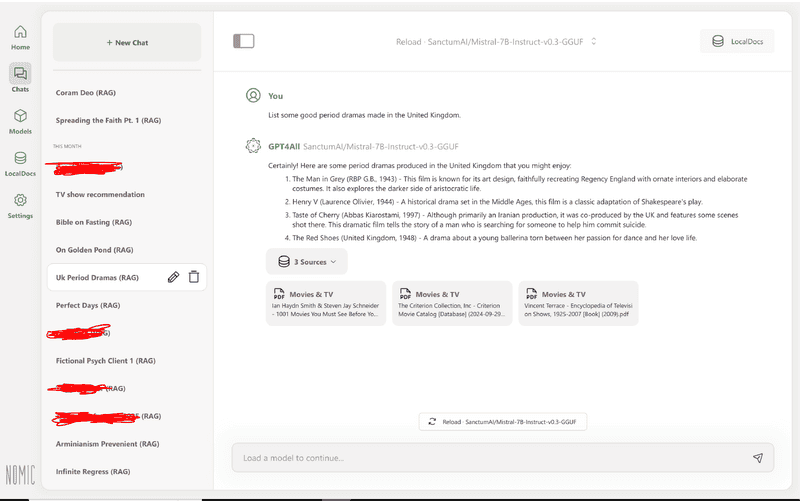800x501 pixels.
Task: Open the LocalDocs button in top right
Action: pos(737,41)
